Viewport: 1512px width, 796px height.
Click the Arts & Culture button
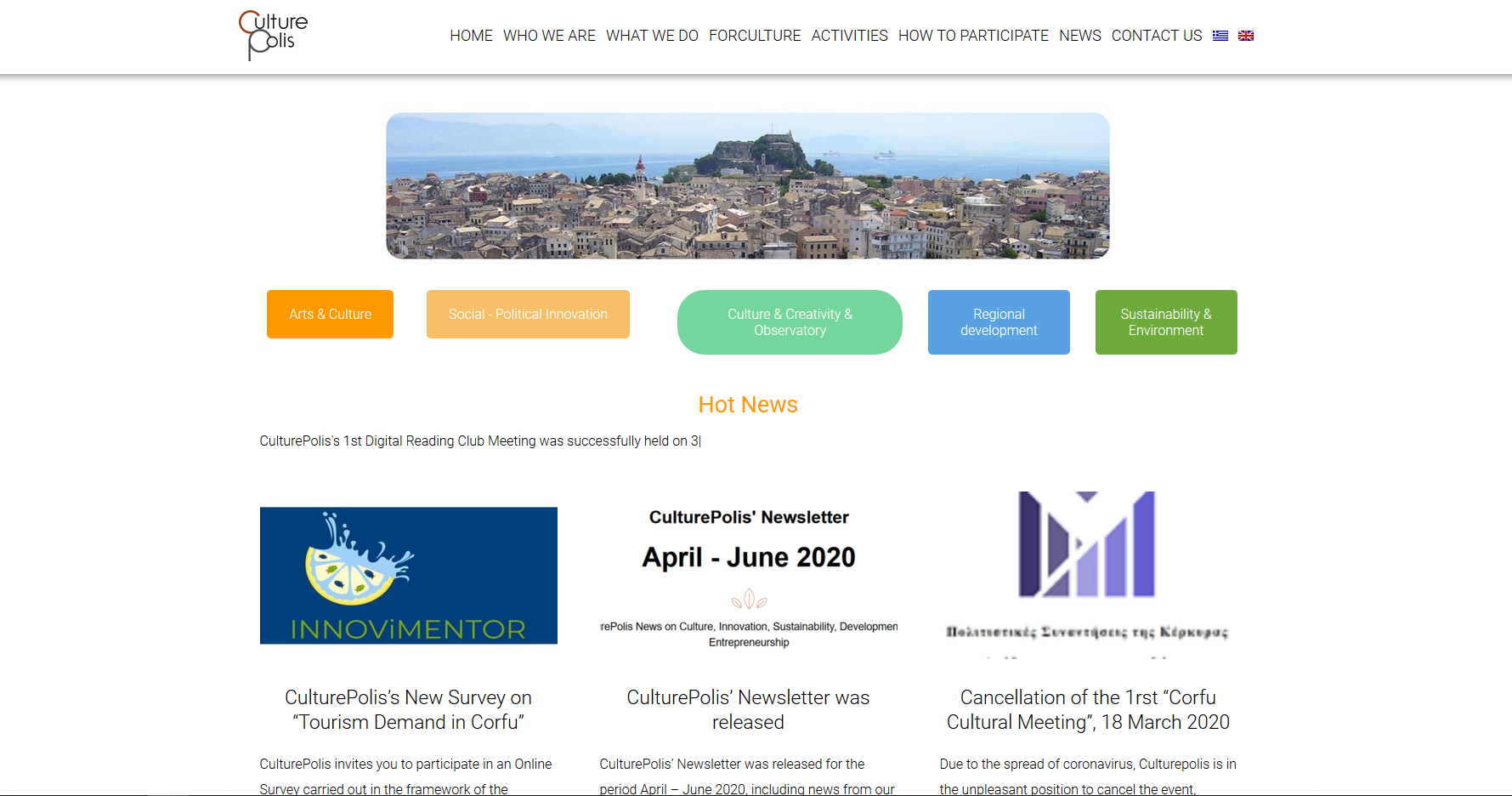coord(330,314)
